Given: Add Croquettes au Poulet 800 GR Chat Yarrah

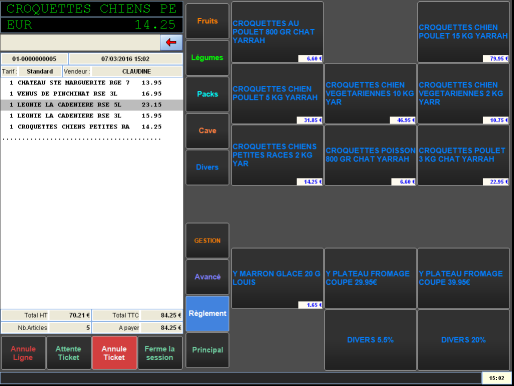Looking at the screenshot, I should [x=277, y=32].
